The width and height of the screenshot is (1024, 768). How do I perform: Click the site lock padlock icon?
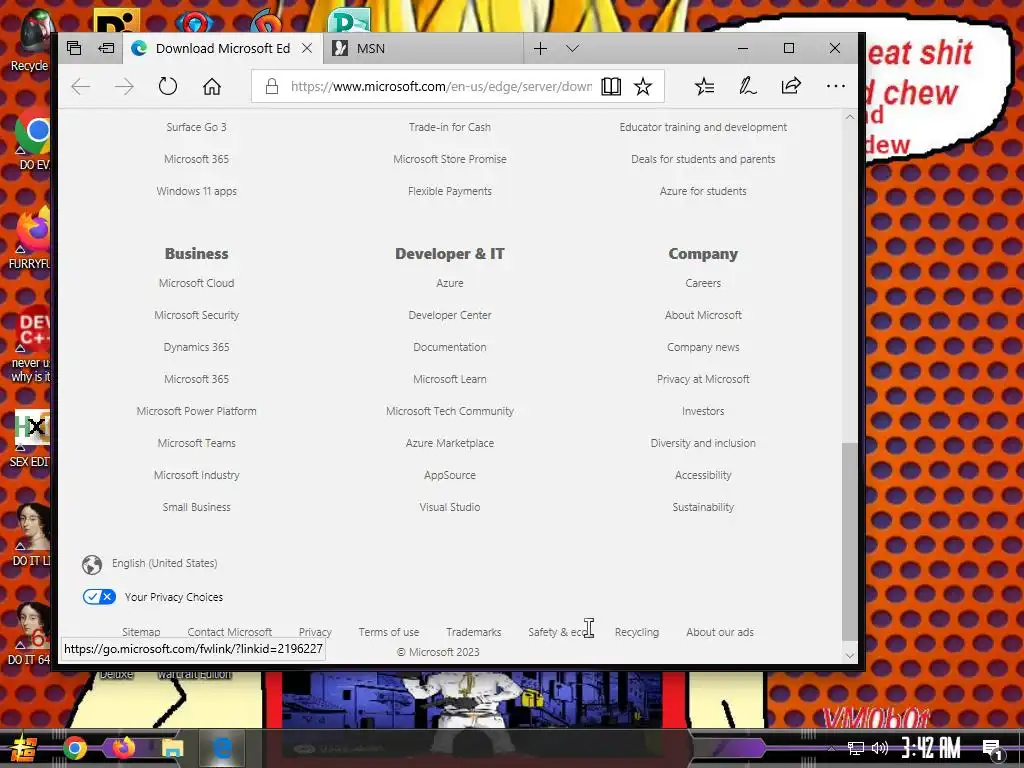click(x=272, y=86)
